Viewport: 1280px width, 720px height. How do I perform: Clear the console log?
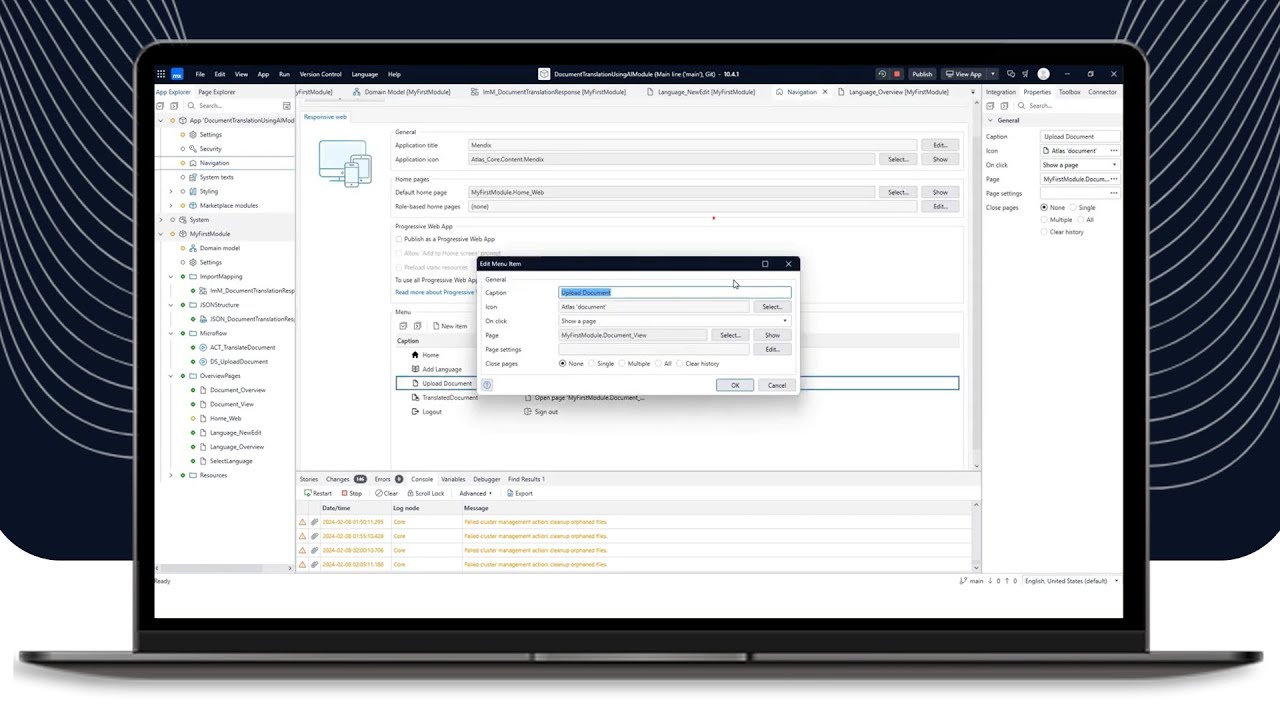point(387,493)
